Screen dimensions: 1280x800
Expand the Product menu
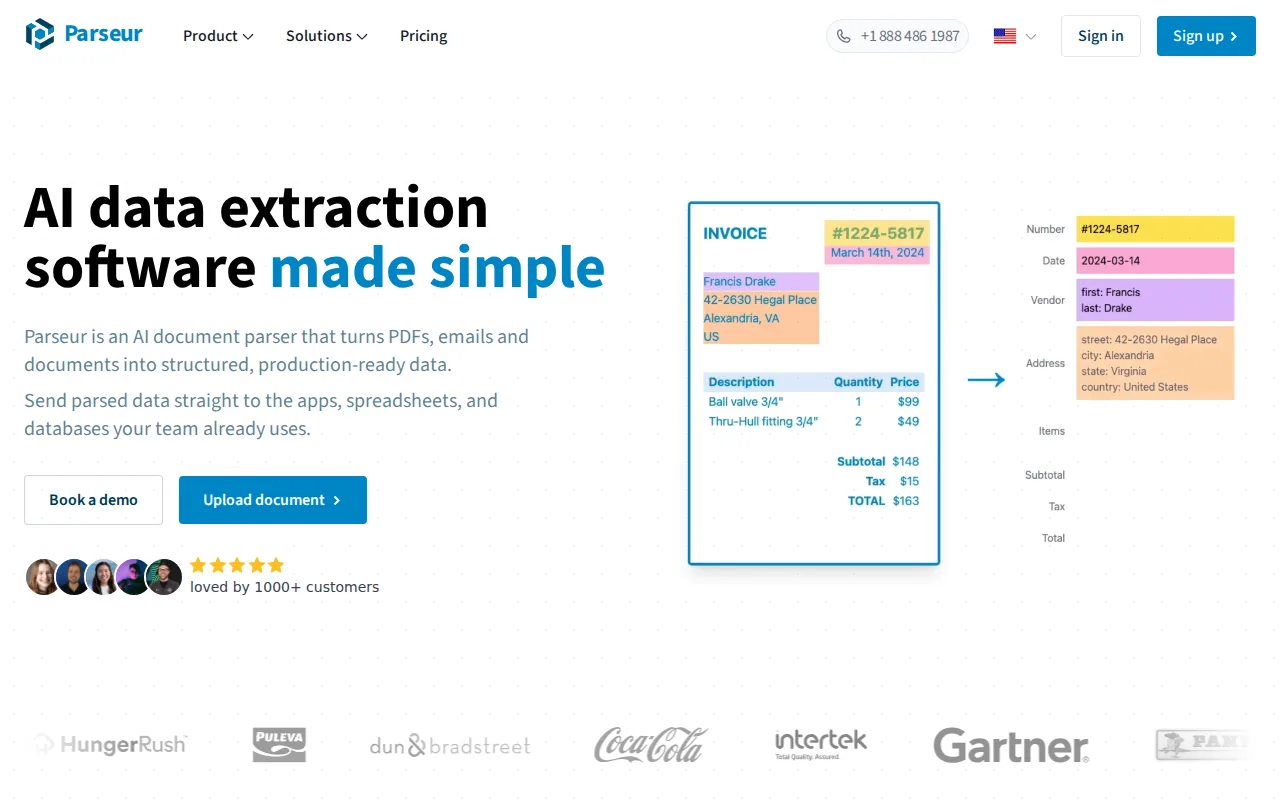[218, 36]
